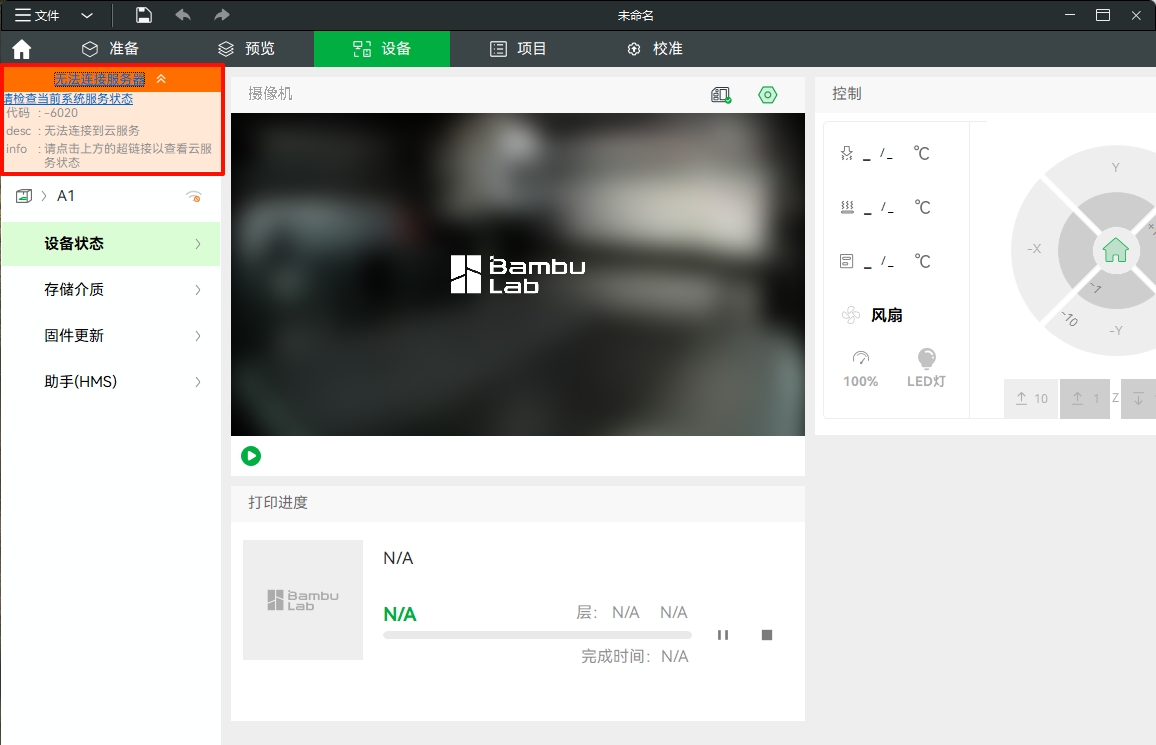
Task: Click the 控制 panel title
Action: pyautogui.click(x=846, y=94)
